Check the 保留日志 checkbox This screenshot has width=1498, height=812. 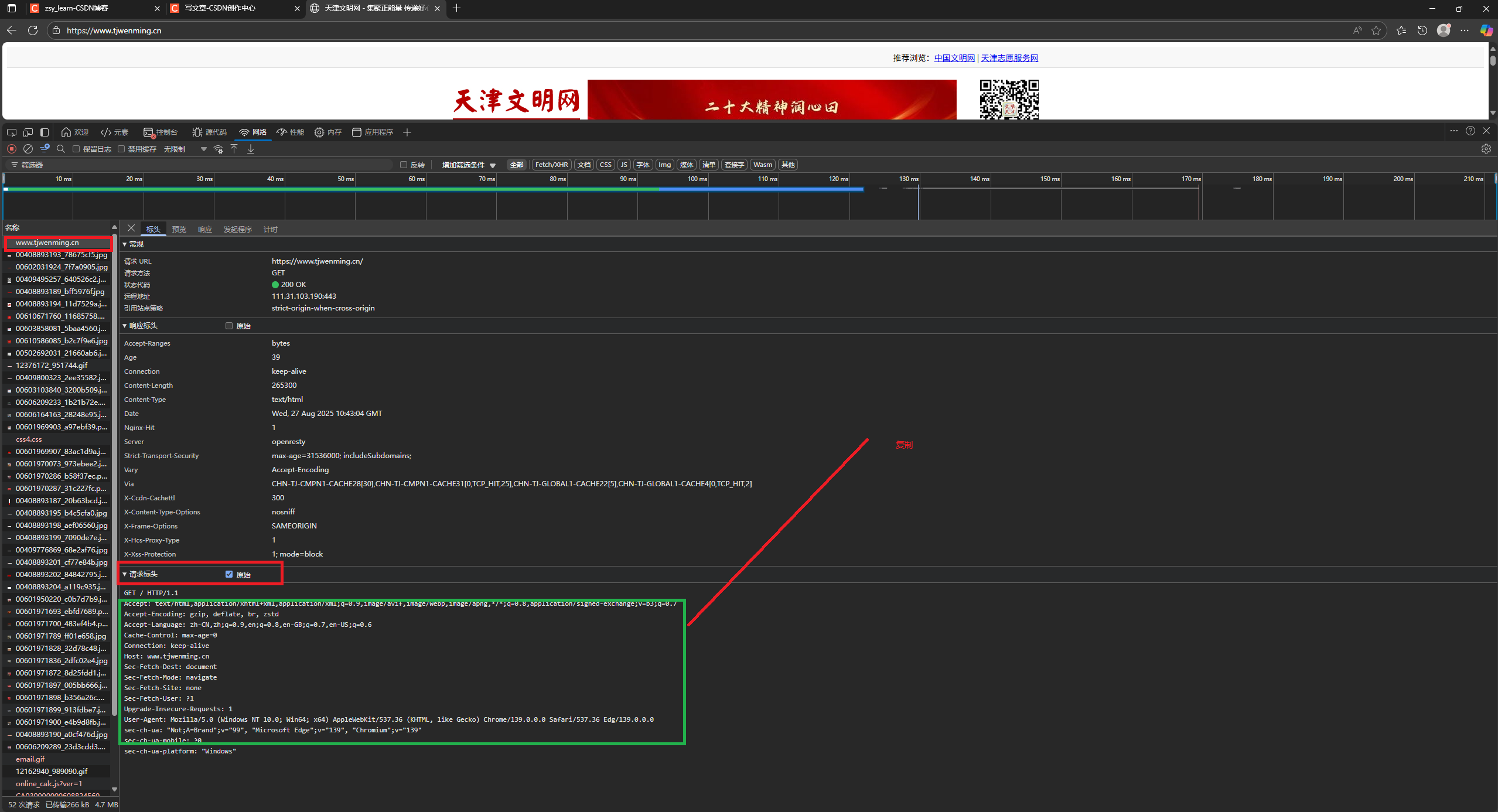coord(76,149)
